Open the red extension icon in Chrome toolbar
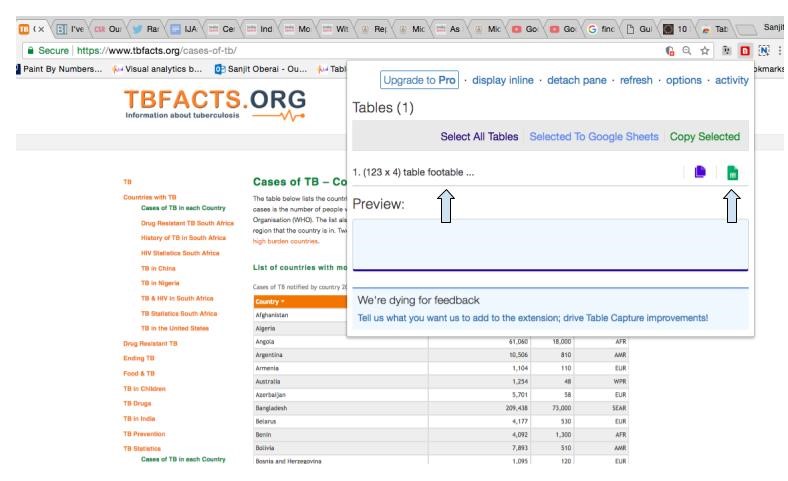Viewport: 788px width, 481px height. [x=745, y=51]
